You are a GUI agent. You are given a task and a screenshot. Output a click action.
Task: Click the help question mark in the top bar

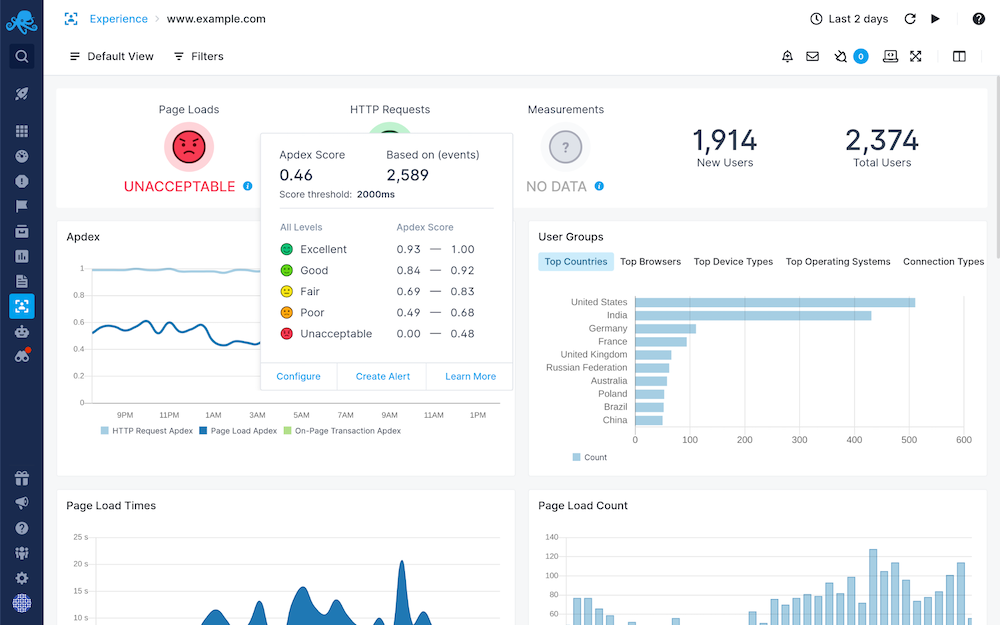coord(978,19)
